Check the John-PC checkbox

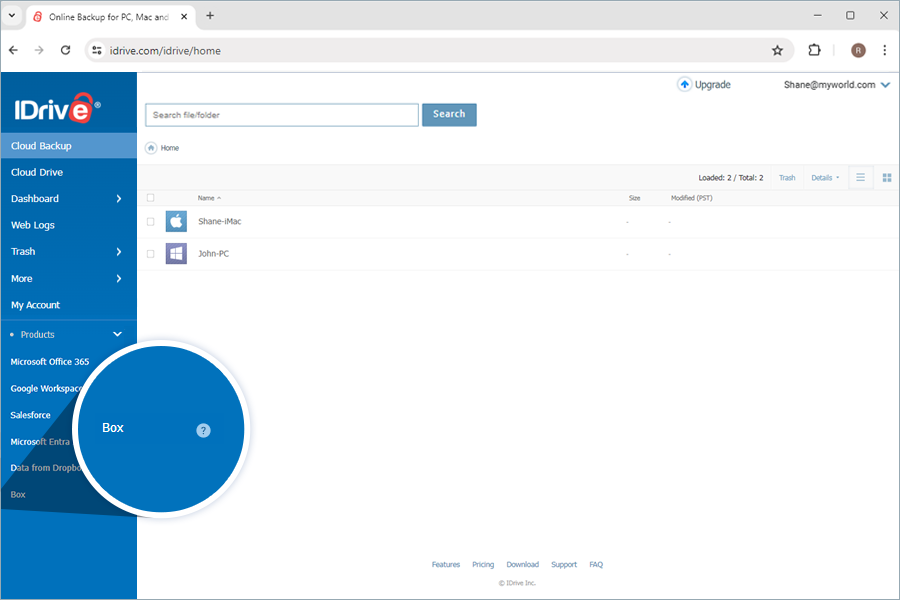(150, 254)
